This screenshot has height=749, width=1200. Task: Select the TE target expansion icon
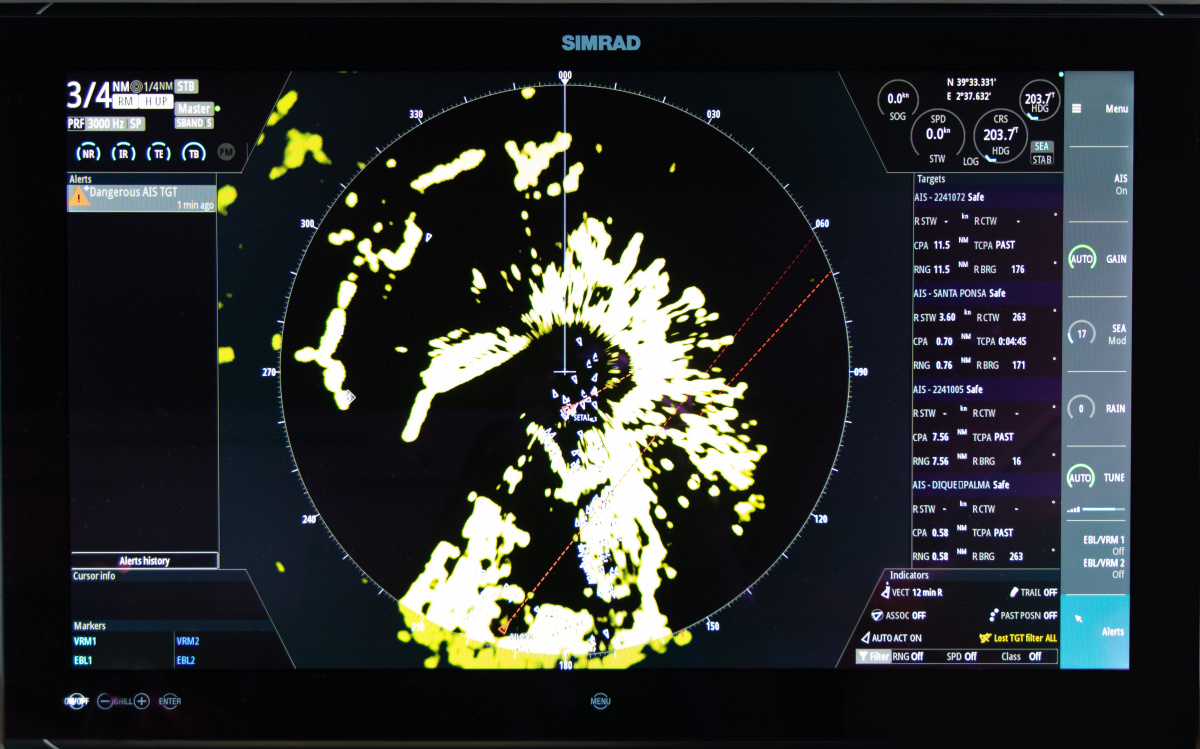pyautogui.click(x=158, y=153)
